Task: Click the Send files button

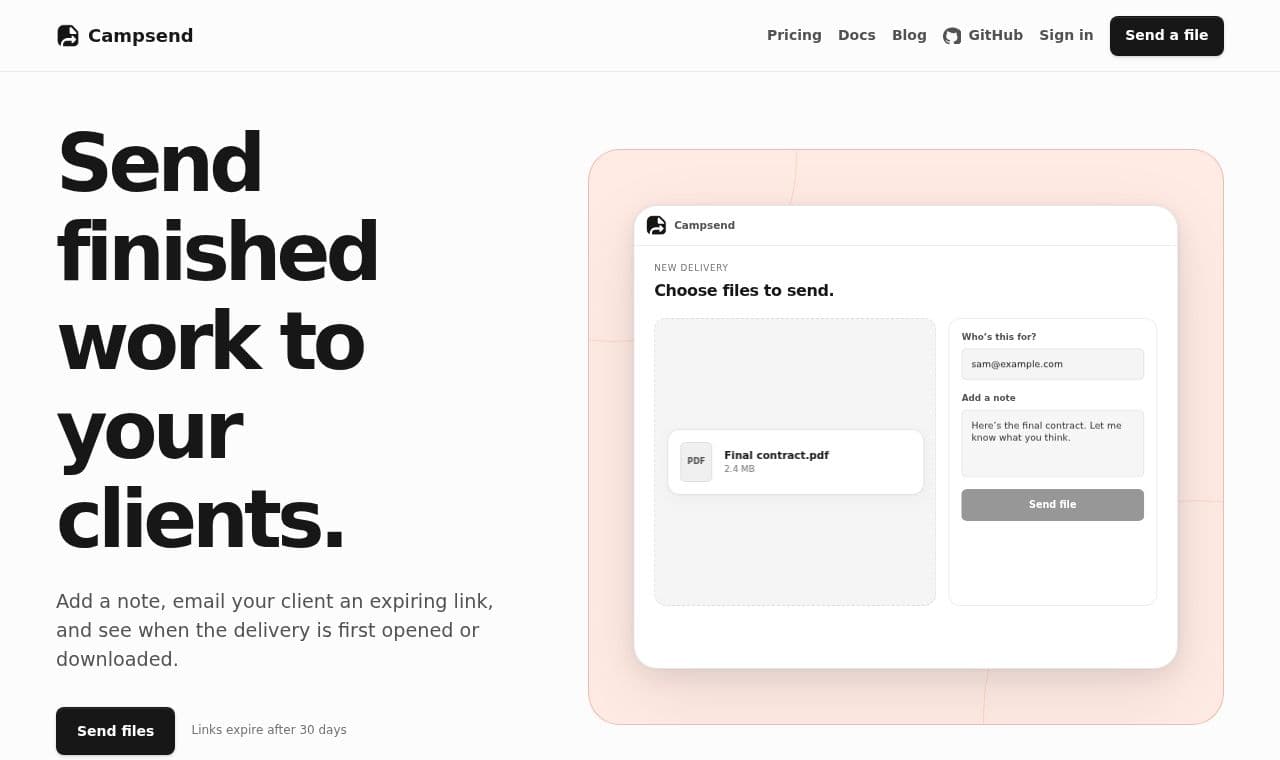Action: pyautogui.click(x=115, y=731)
